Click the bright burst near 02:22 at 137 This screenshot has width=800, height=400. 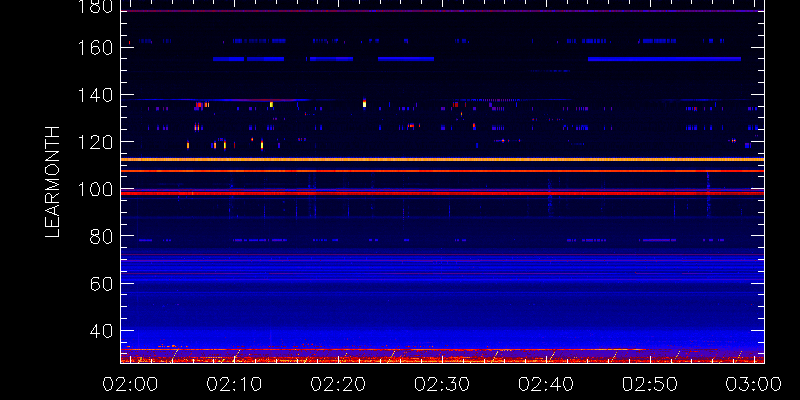(364, 103)
